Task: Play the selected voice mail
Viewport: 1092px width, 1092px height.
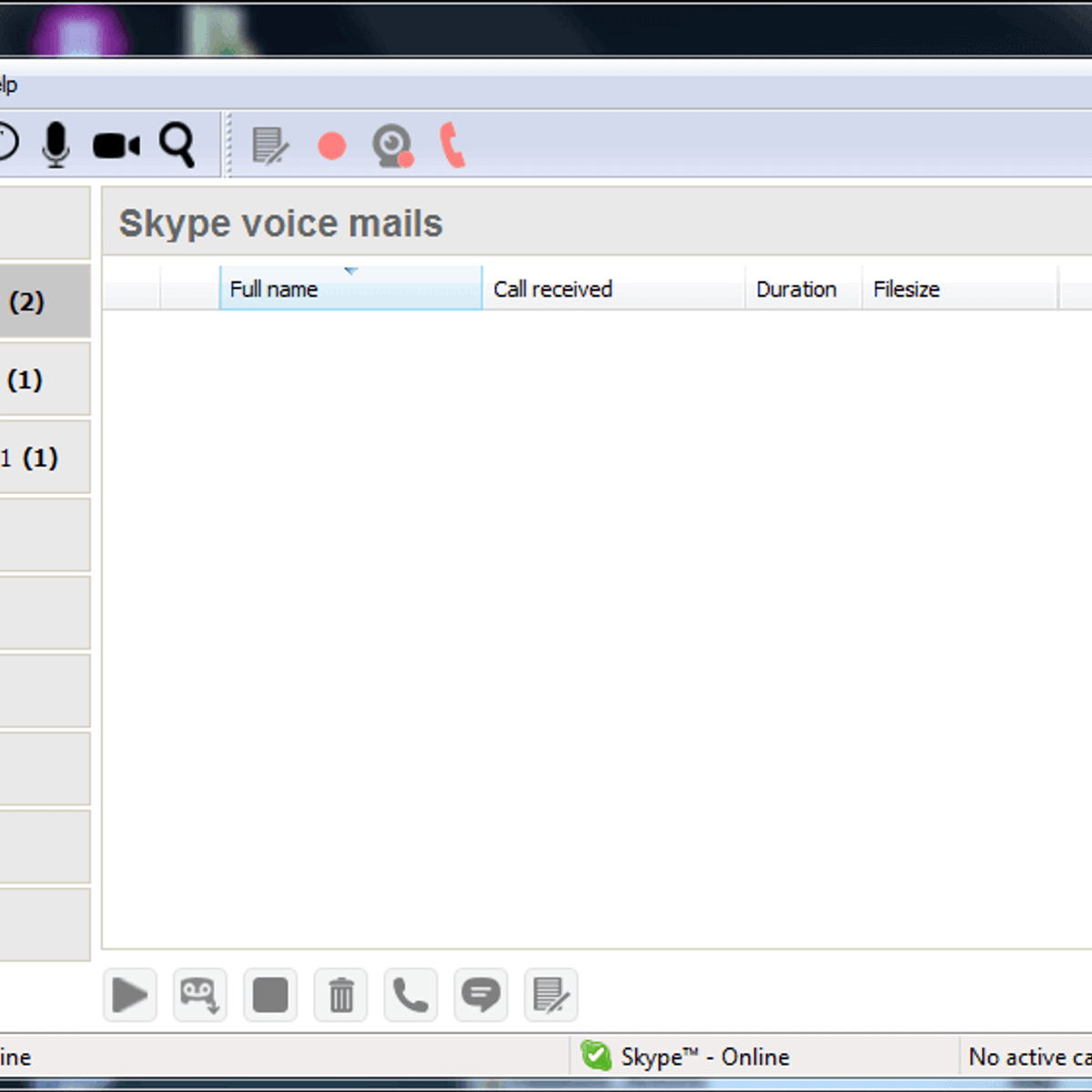Action: pos(130,995)
